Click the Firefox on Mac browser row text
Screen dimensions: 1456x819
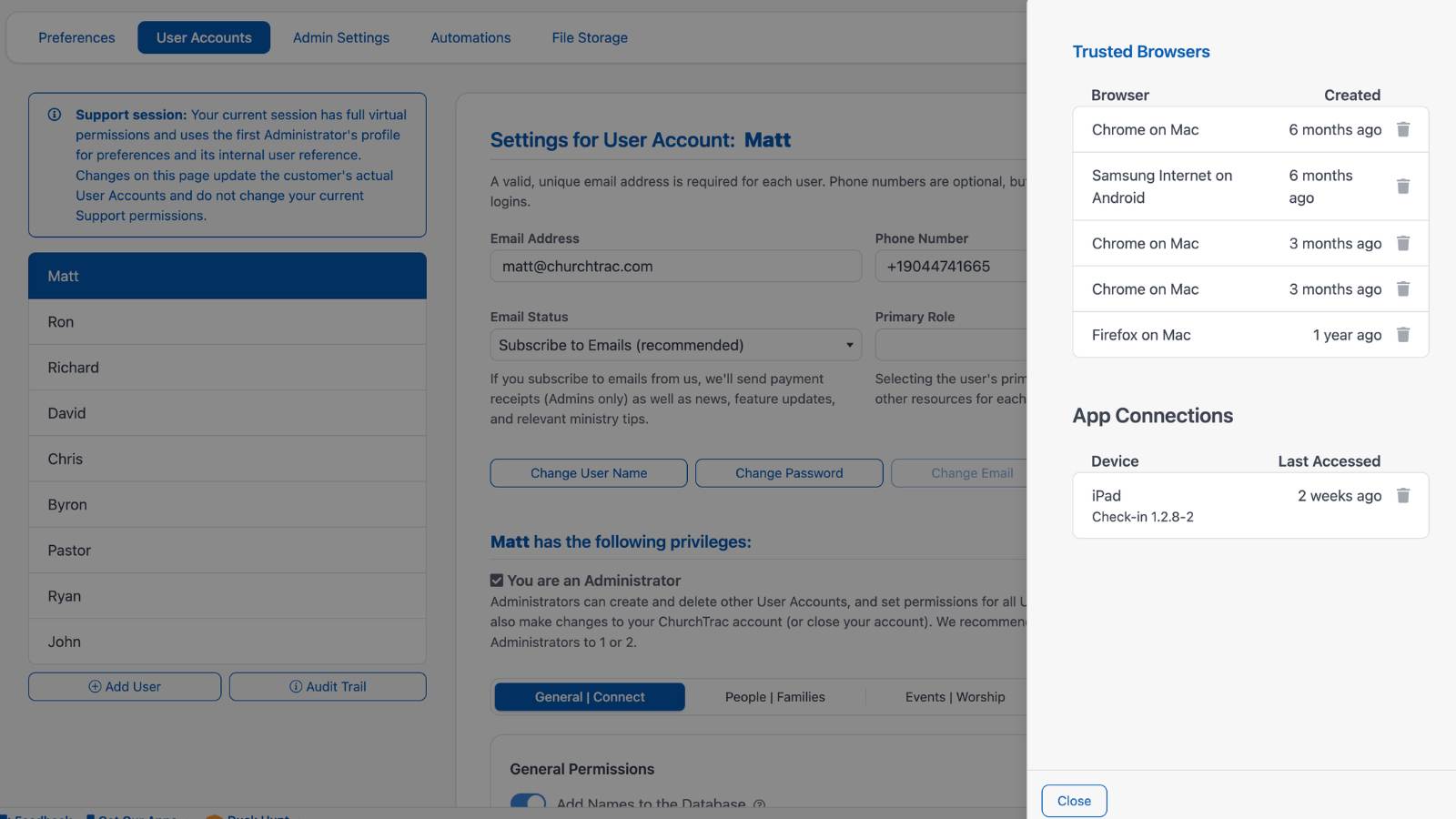(1141, 335)
